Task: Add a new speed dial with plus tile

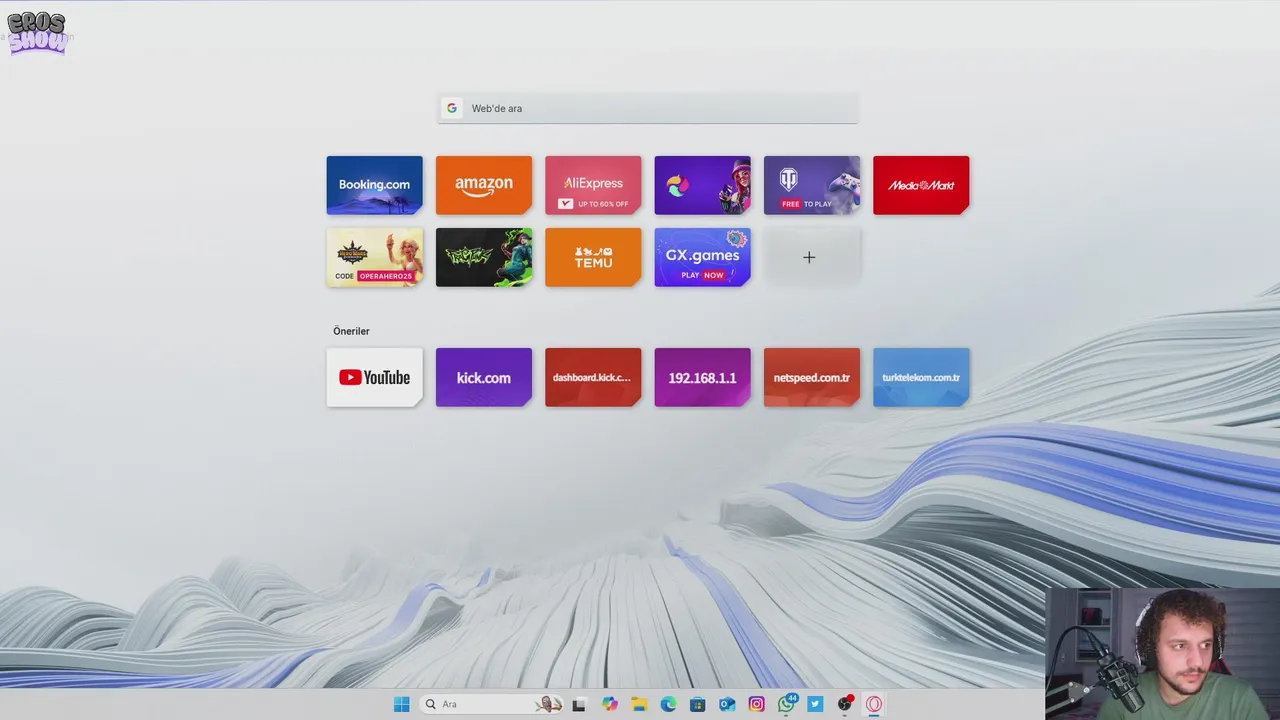Action: click(x=812, y=257)
